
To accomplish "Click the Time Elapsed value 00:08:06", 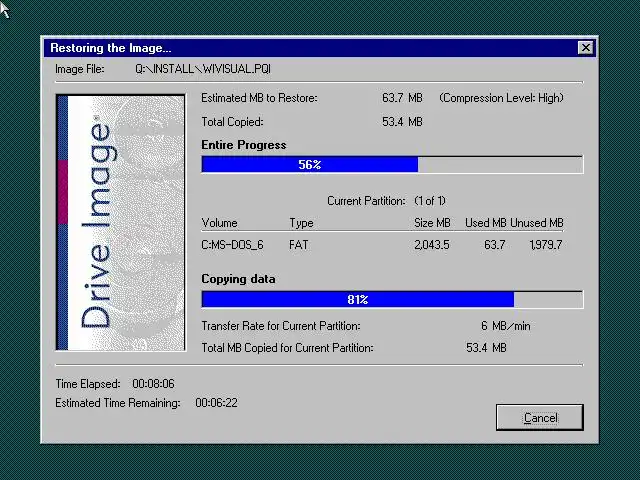I will (153, 384).
